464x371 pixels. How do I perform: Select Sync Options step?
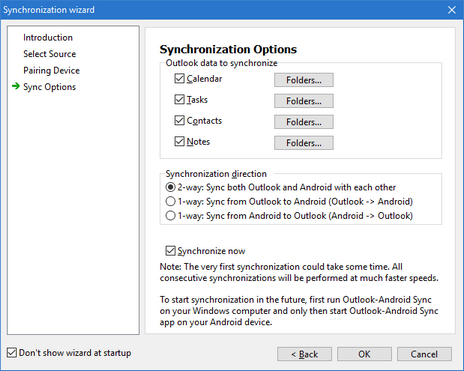(x=50, y=87)
